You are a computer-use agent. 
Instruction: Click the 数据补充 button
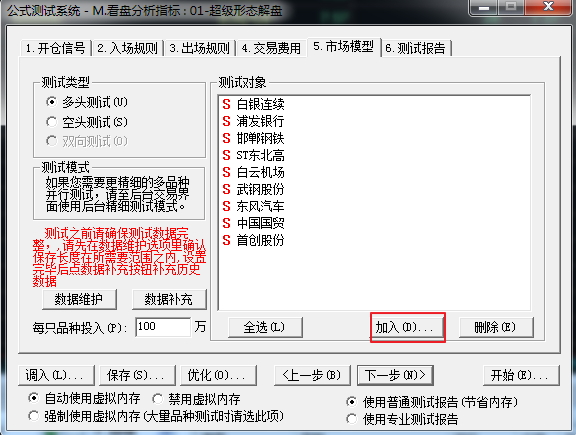[169, 299]
